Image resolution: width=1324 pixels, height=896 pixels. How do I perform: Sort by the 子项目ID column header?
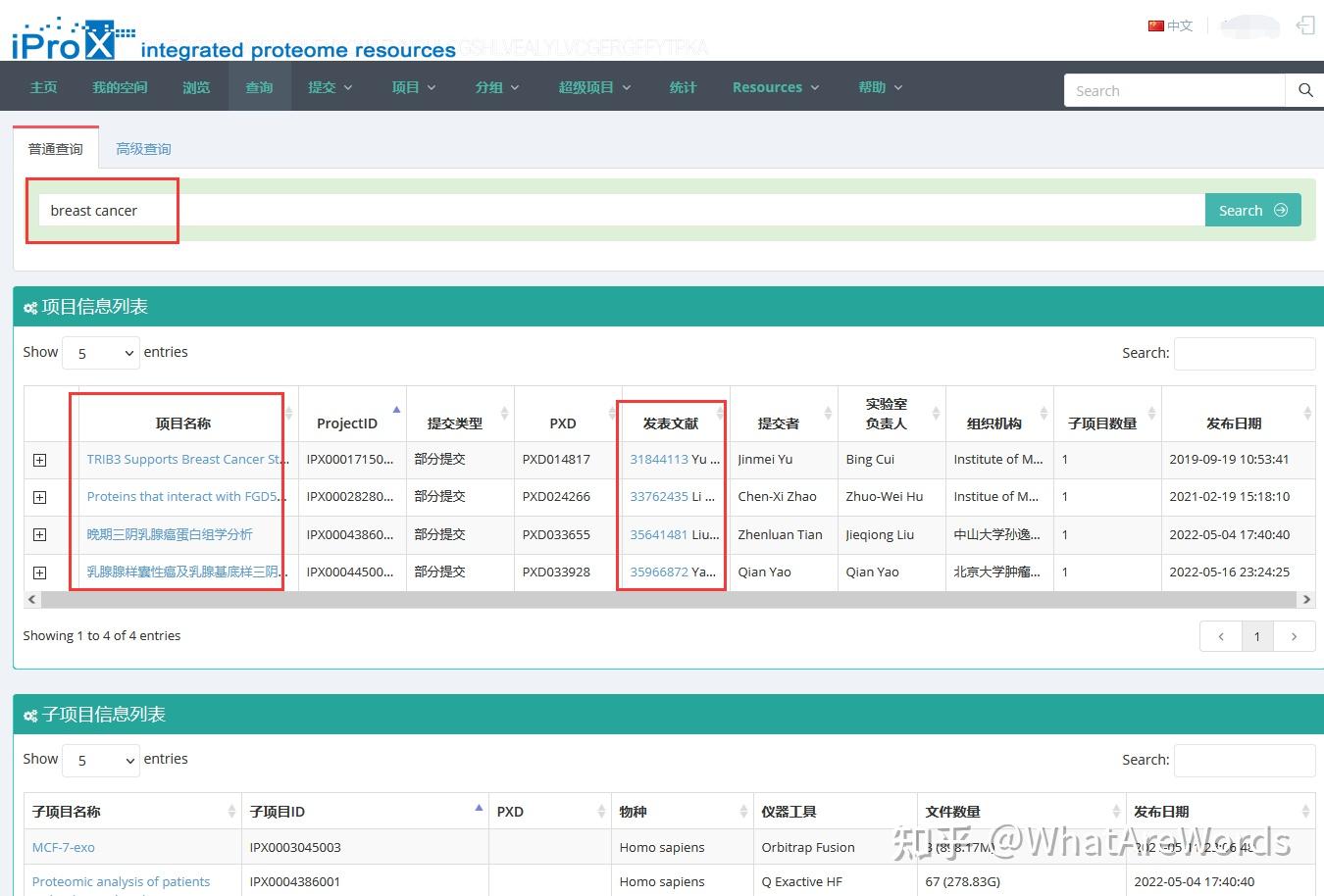278,812
